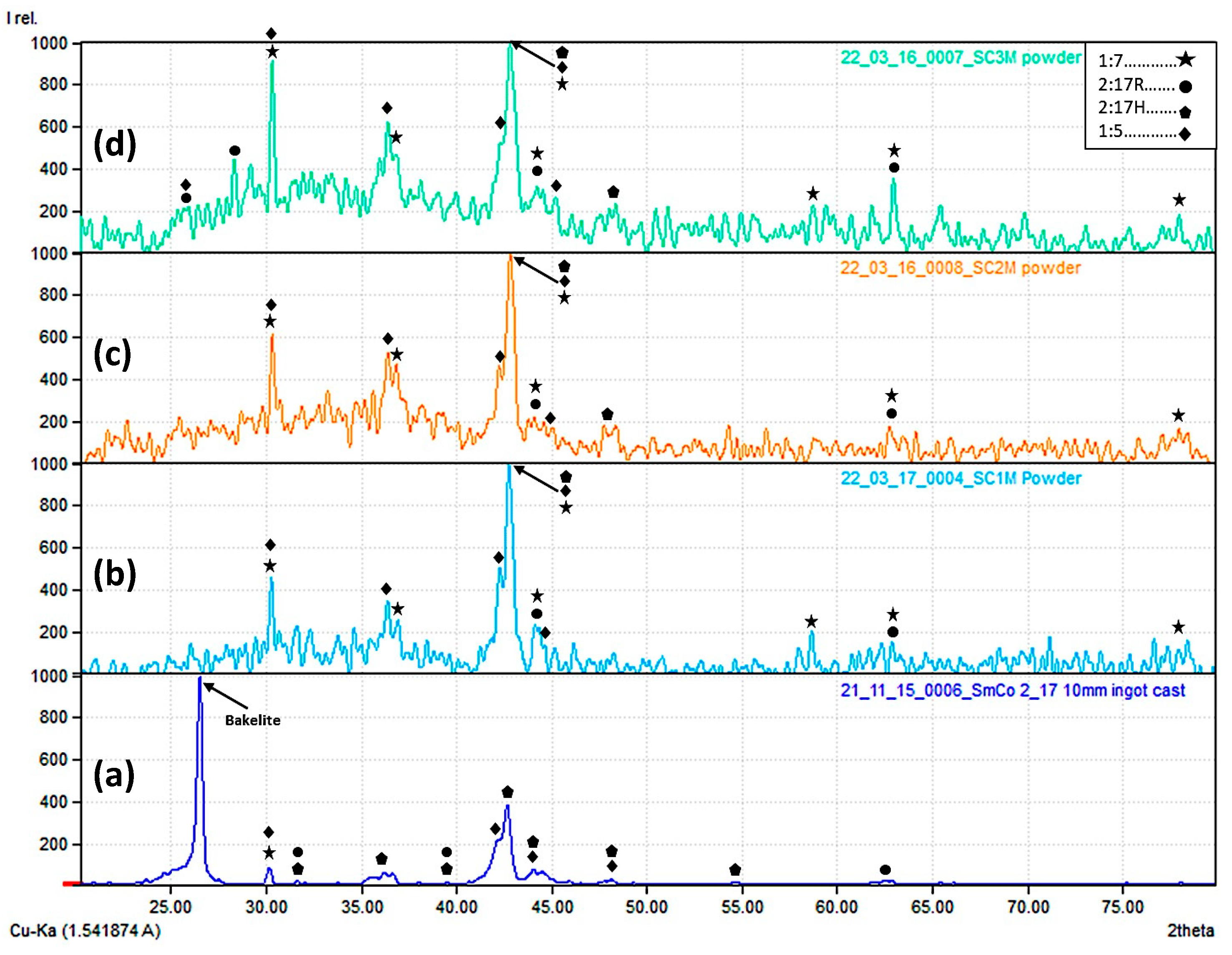Click the diamond symbol for 1:5 in legend
The height and width of the screenshot is (955, 1232).
click(x=1184, y=134)
